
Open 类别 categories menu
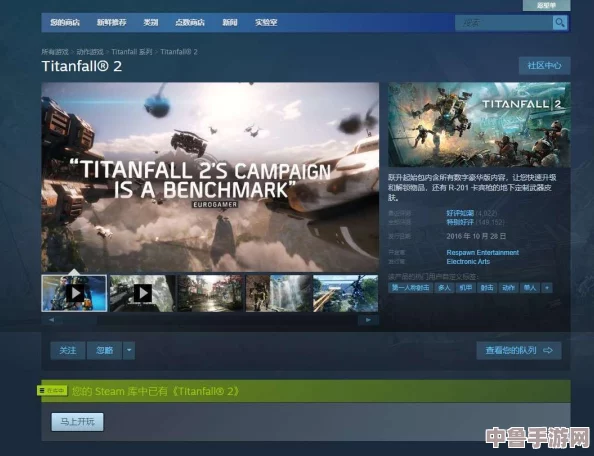tap(150, 22)
